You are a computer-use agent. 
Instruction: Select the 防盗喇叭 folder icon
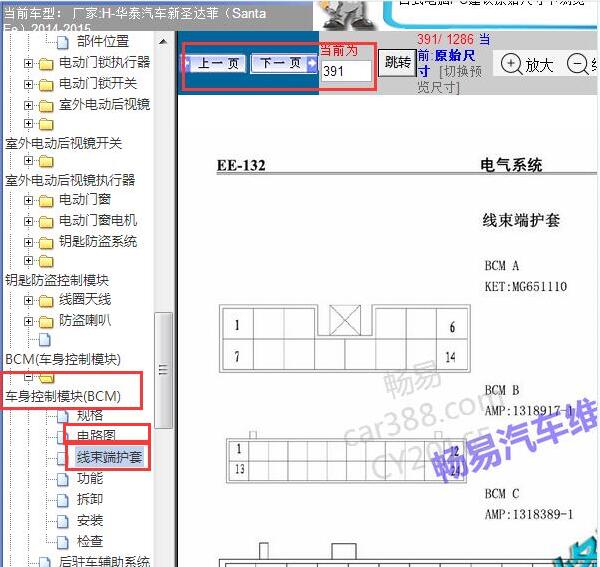pyautogui.click(x=46, y=322)
